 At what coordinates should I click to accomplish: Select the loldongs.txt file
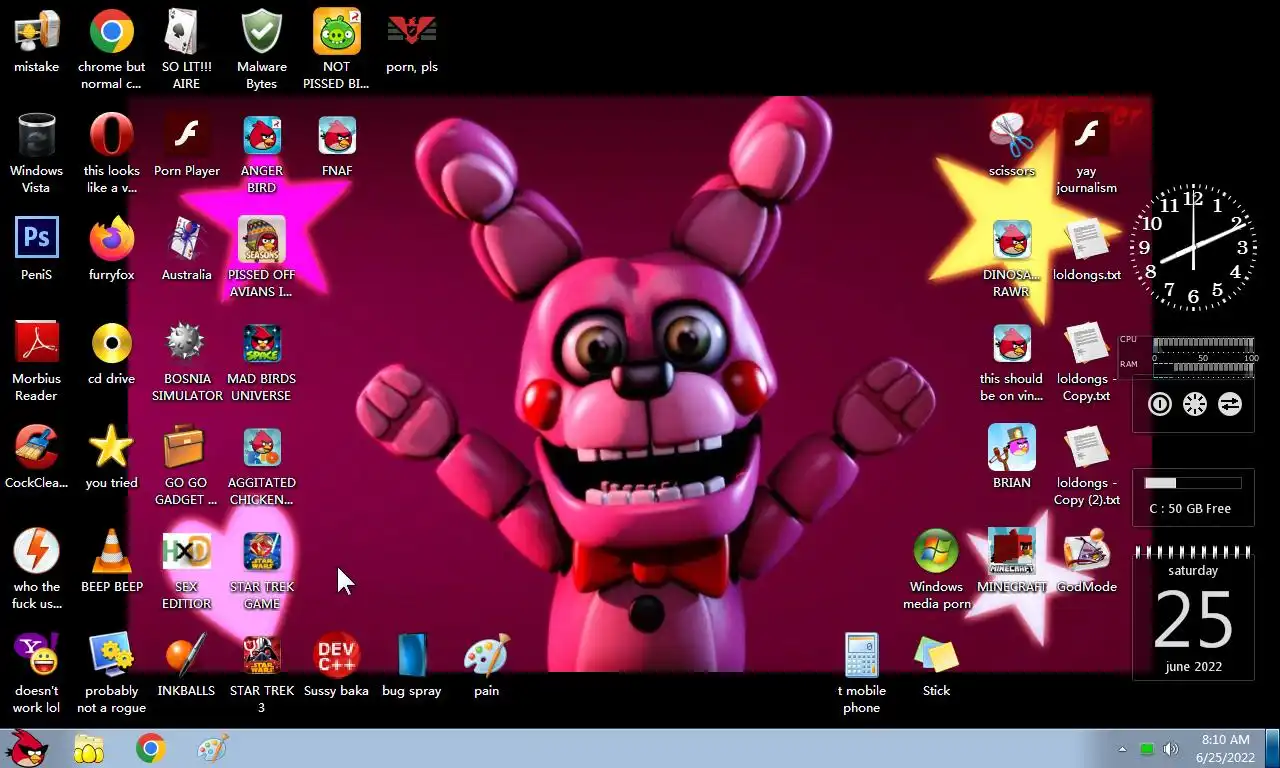tap(1087, 239)
